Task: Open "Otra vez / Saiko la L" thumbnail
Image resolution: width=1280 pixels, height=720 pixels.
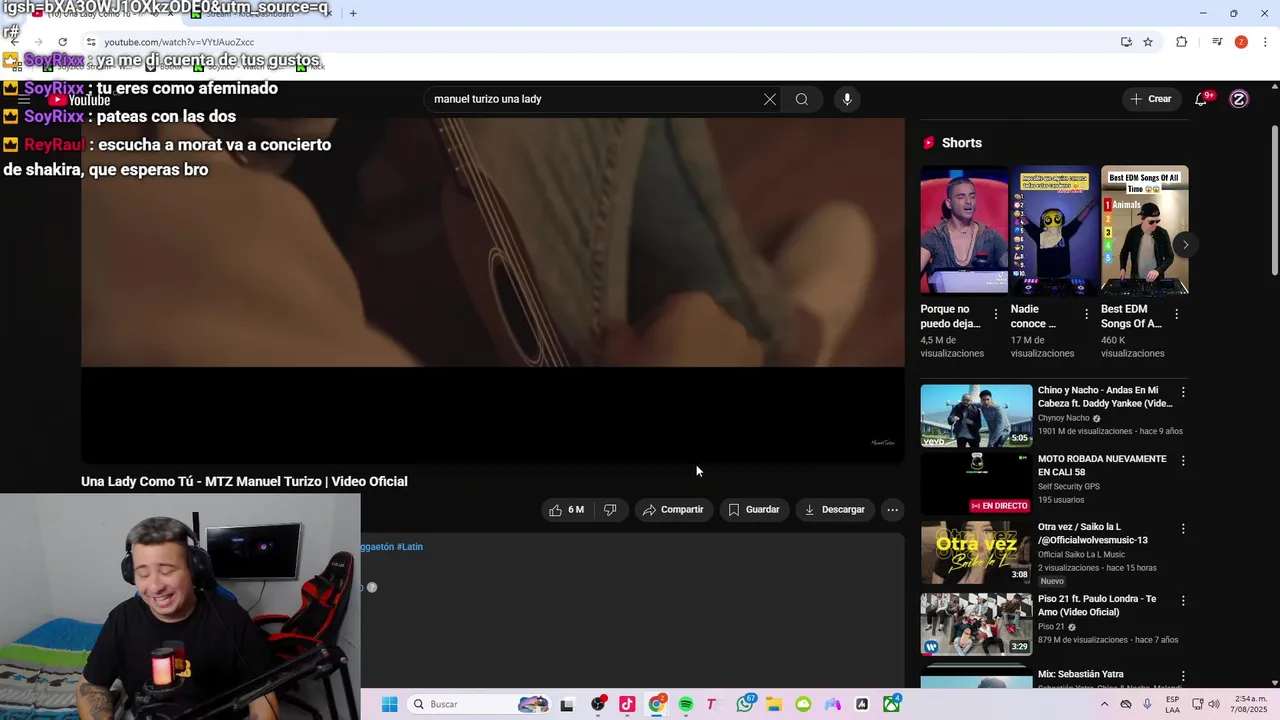Action: click(x=976, y=552)
